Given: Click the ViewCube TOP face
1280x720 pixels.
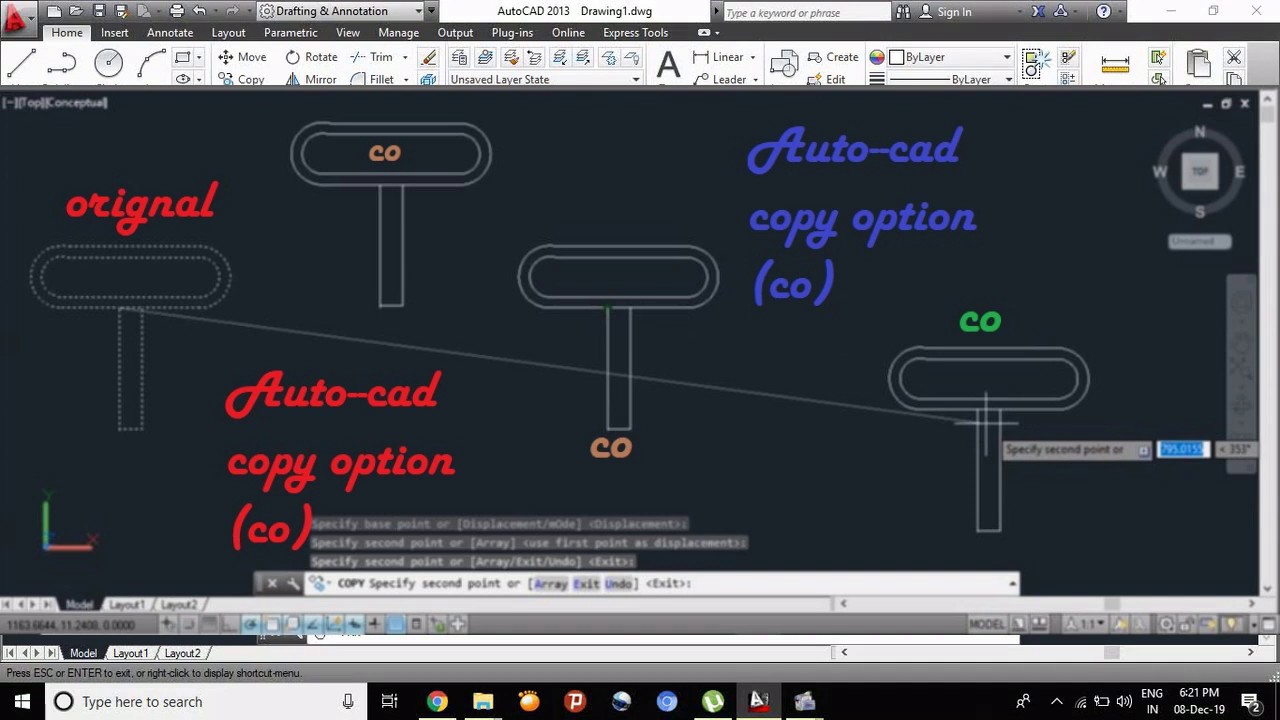Looking at the screenshot, I should click(x=1200, y=171).
